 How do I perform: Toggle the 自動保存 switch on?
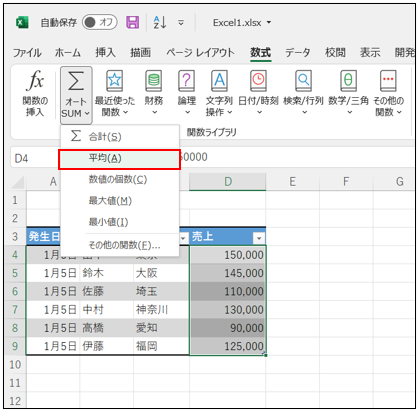[x=100, y=23]
